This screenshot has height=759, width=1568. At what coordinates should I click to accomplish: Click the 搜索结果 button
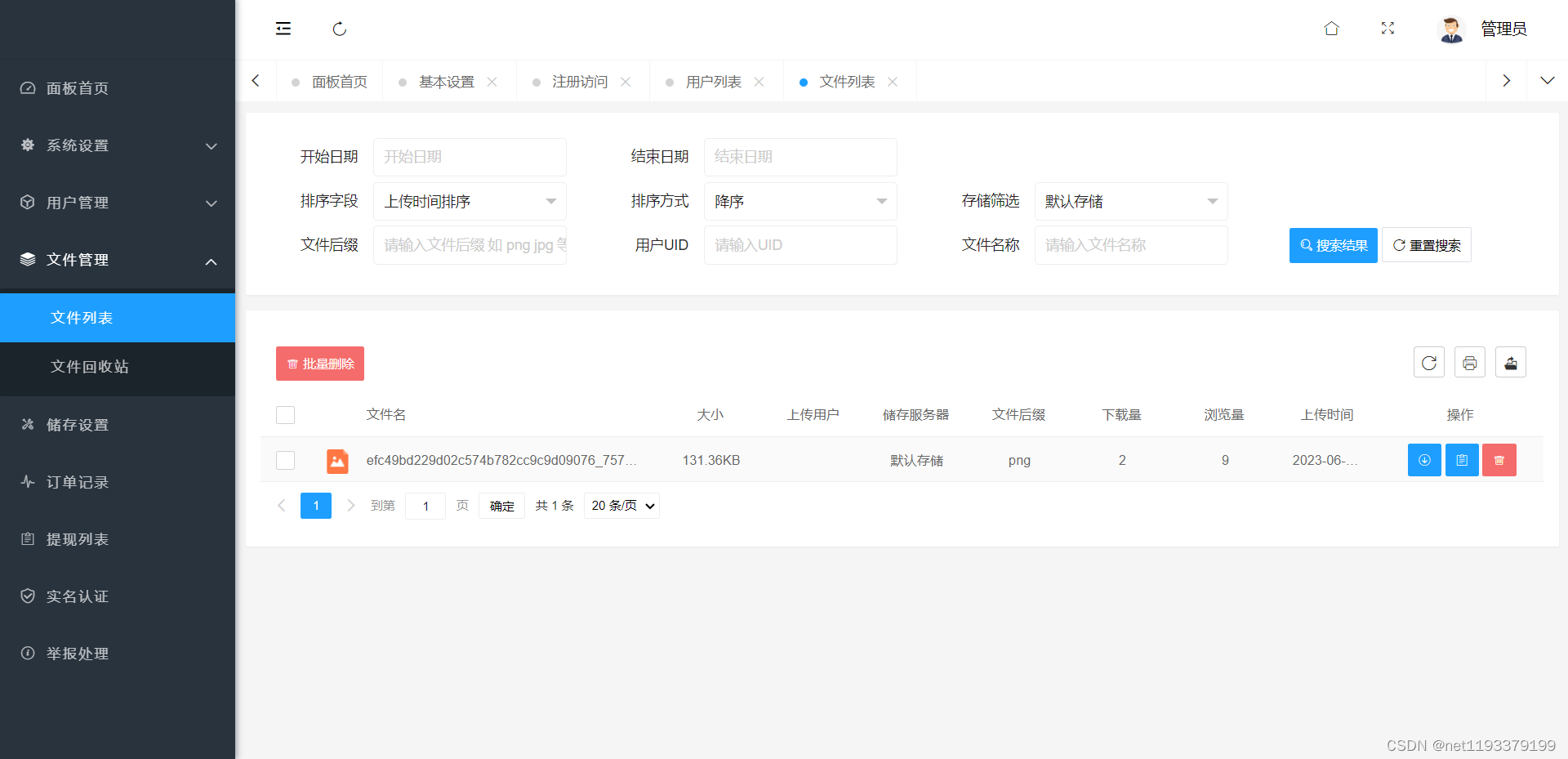[x=1334, y=245]
